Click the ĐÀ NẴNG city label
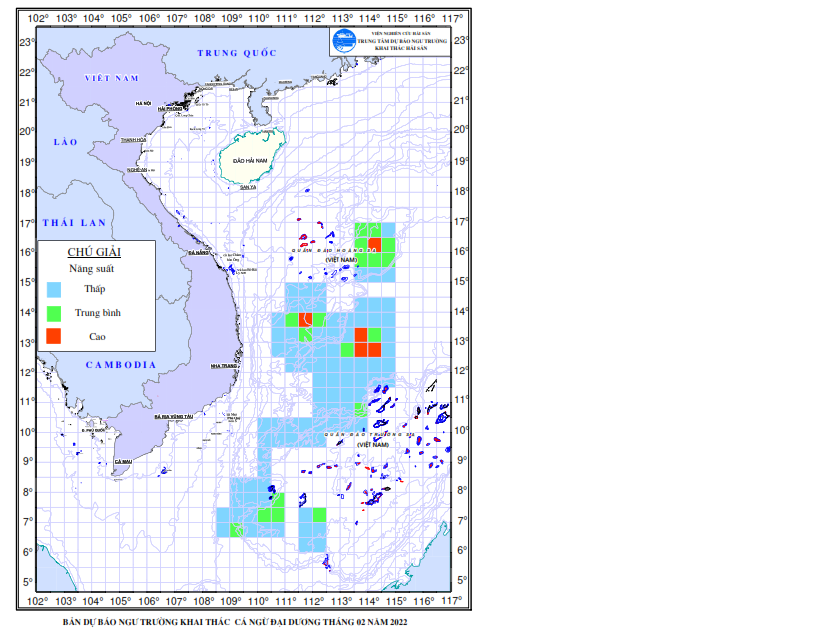Viewport: 819px width, 637px height. click(x=198, y=253)
